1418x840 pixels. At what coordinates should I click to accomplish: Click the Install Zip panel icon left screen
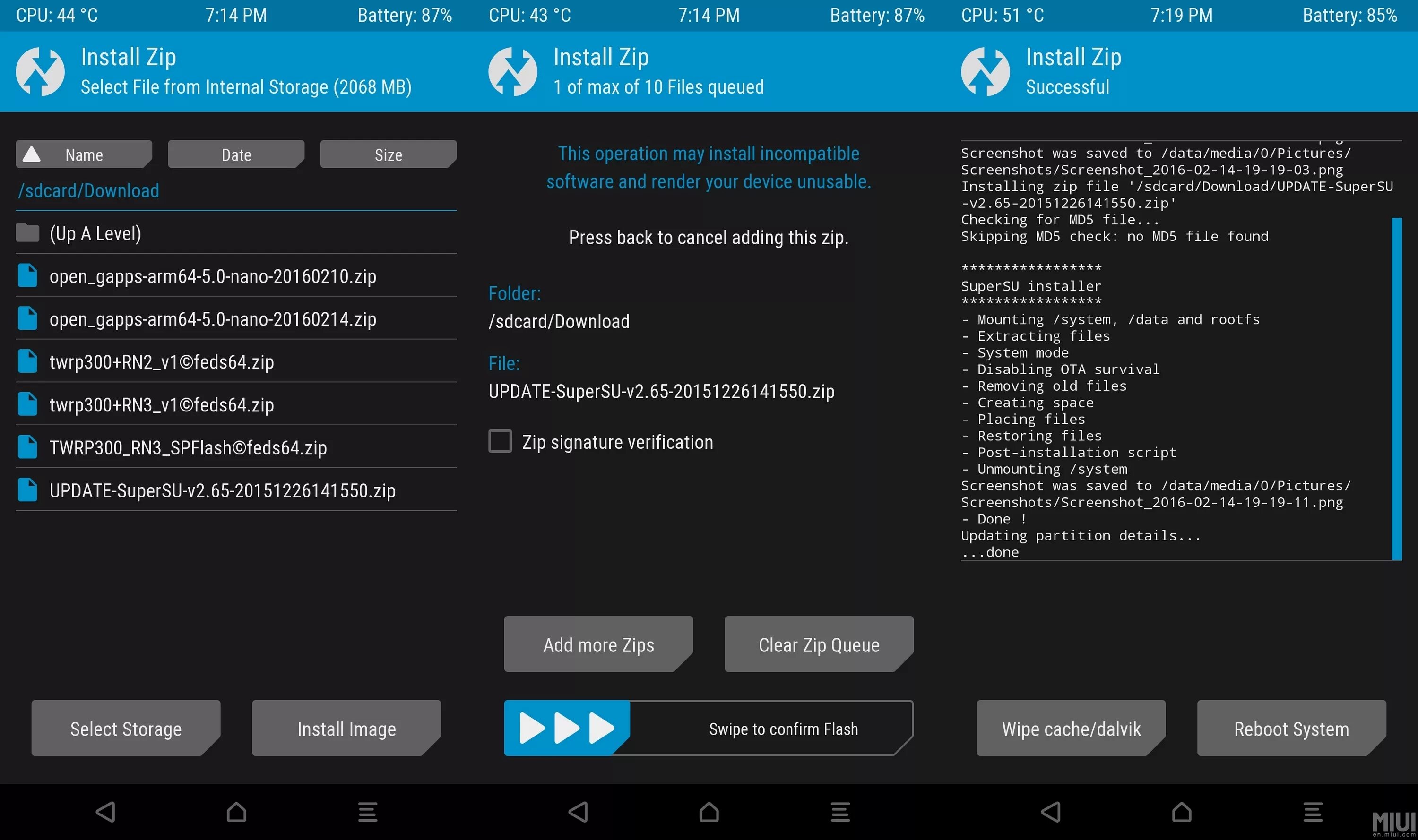[x=41, y=71]
